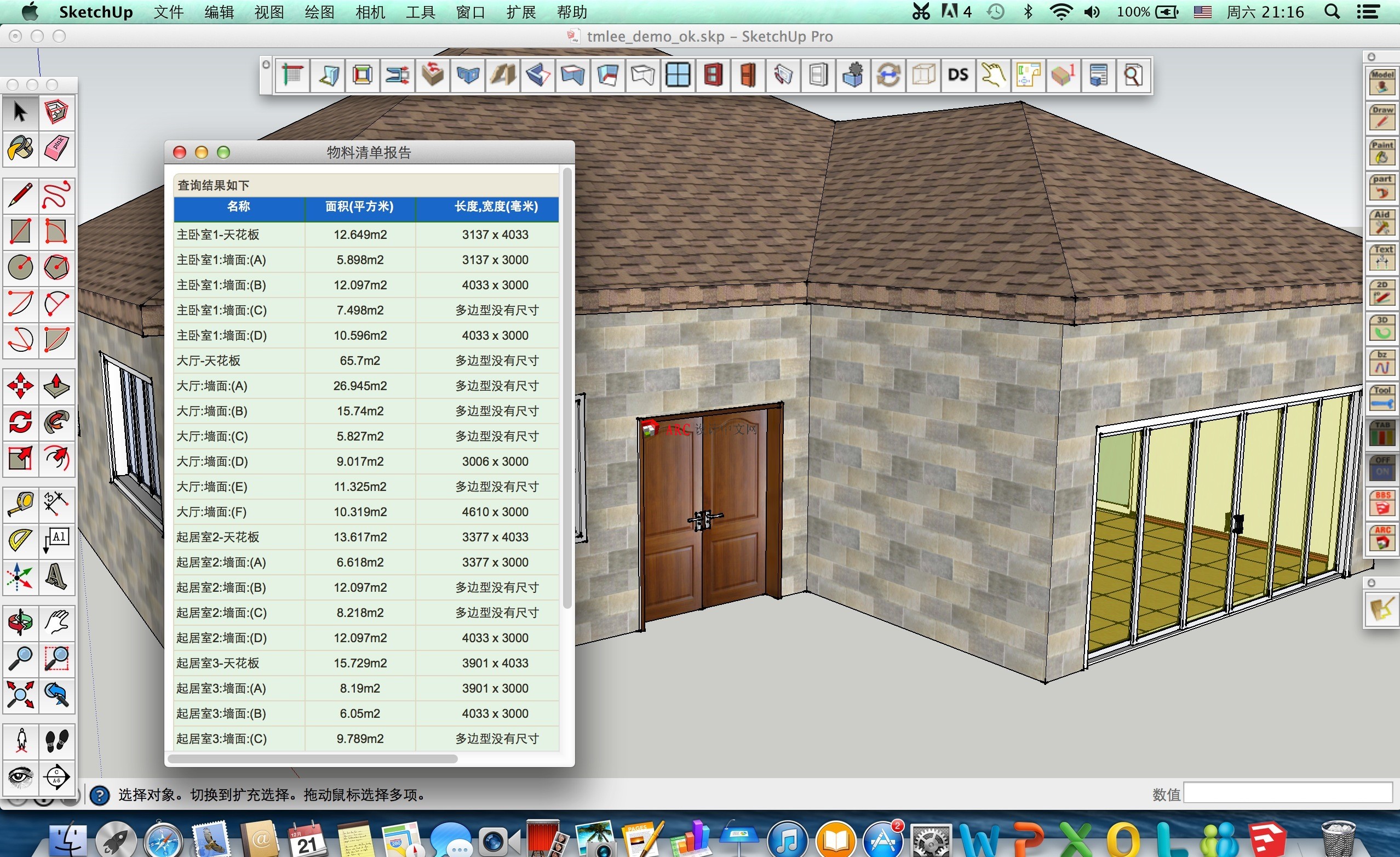Select the 3D Text tool

point(56,576)
